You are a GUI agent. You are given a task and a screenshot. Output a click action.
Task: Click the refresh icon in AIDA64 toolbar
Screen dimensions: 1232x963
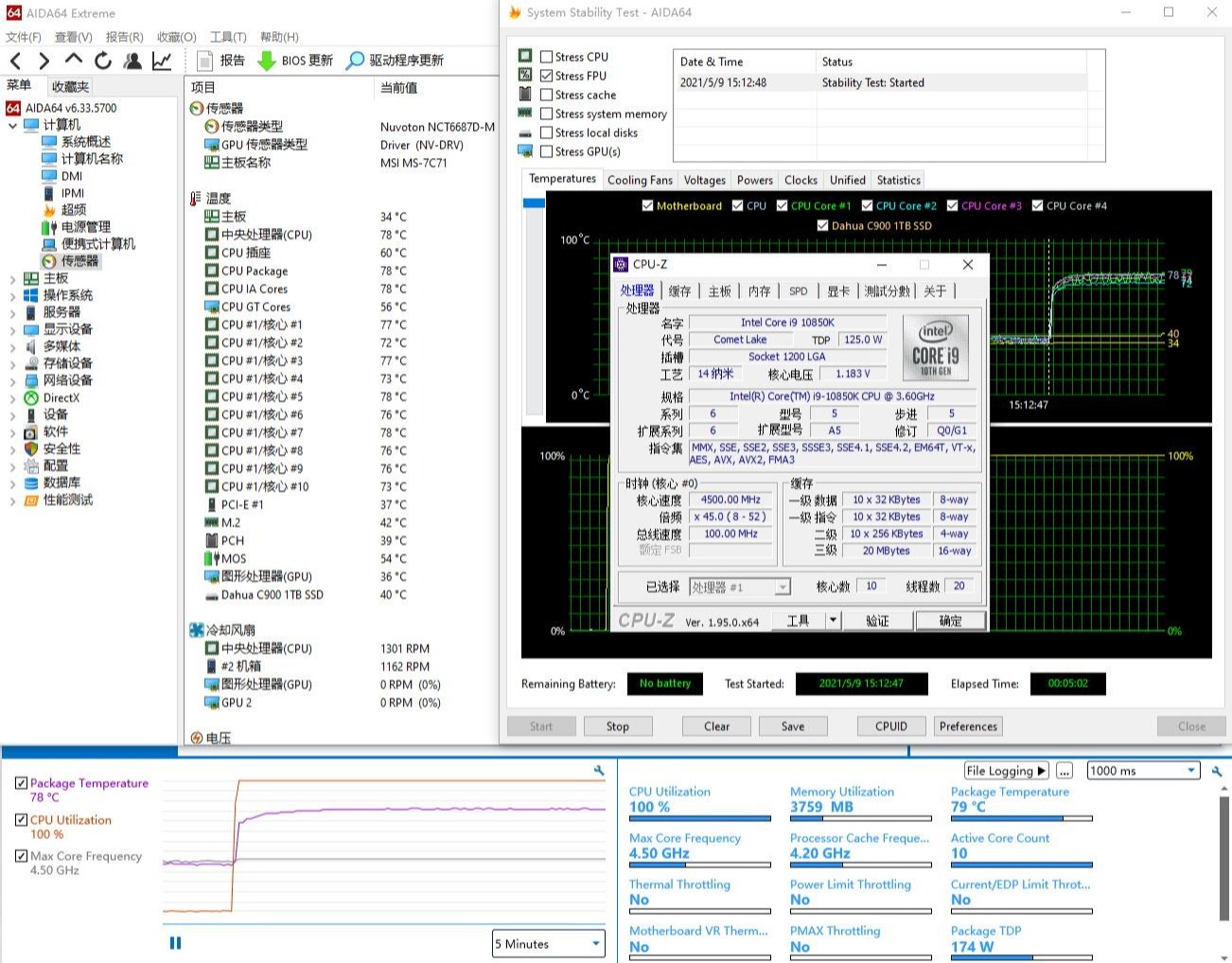[103, 61]
